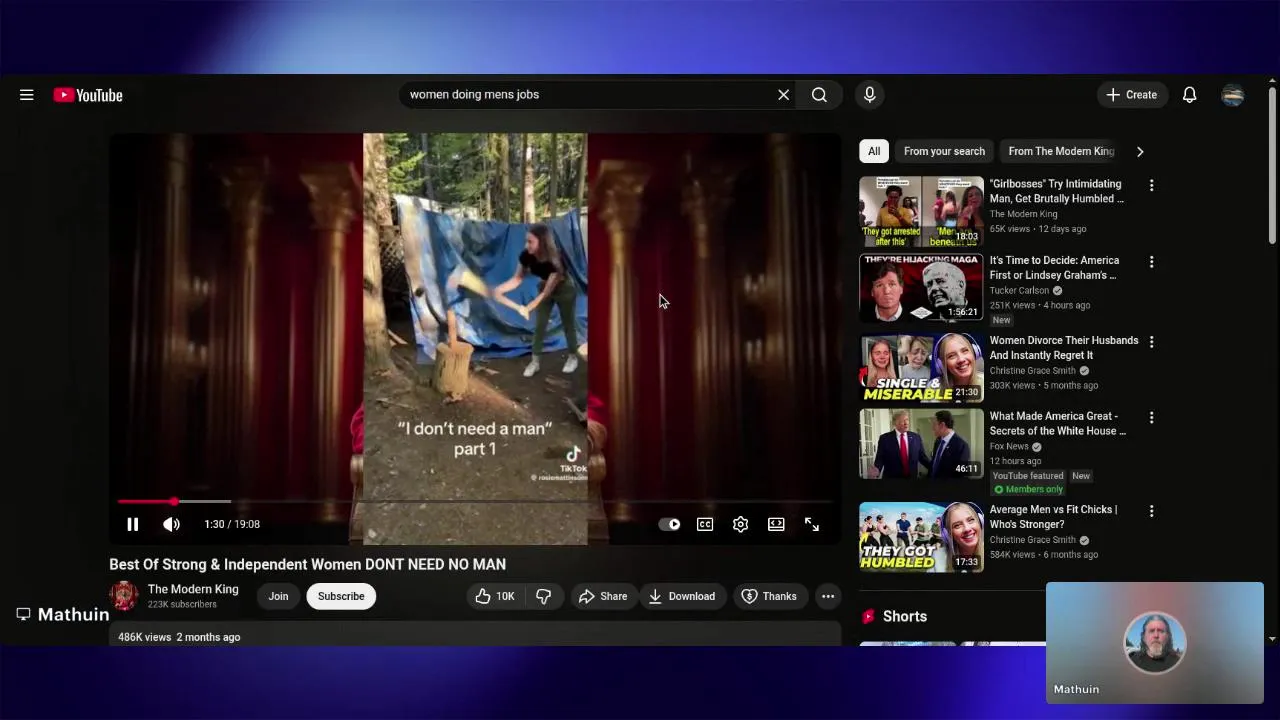The width and height of the screenshot is (1280, 720).
Task: Open options for It's Time to Decide video
Action: (1151, 262)
